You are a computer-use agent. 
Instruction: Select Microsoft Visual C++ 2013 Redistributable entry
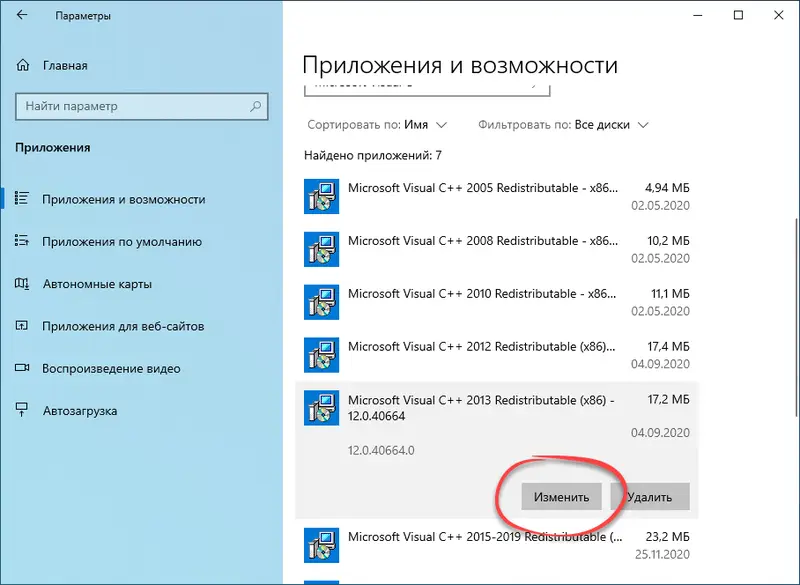(x=496, y=450)
